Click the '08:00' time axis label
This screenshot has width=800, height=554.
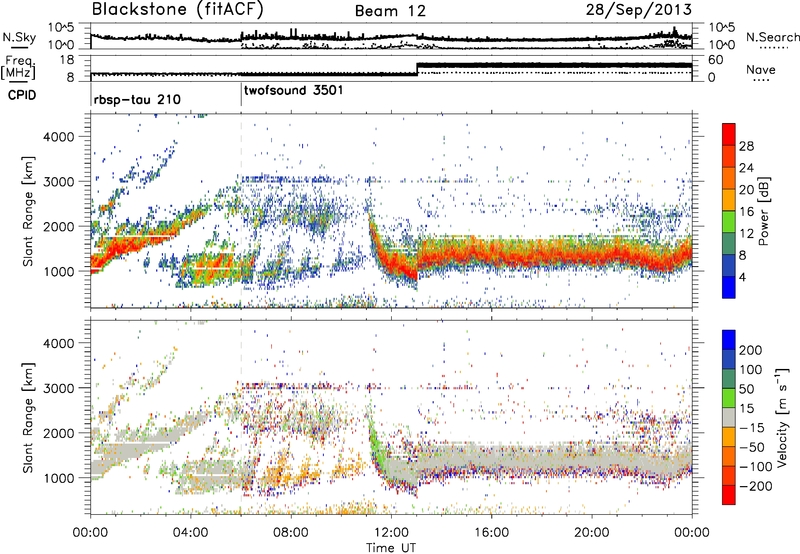tap(291, 533)
